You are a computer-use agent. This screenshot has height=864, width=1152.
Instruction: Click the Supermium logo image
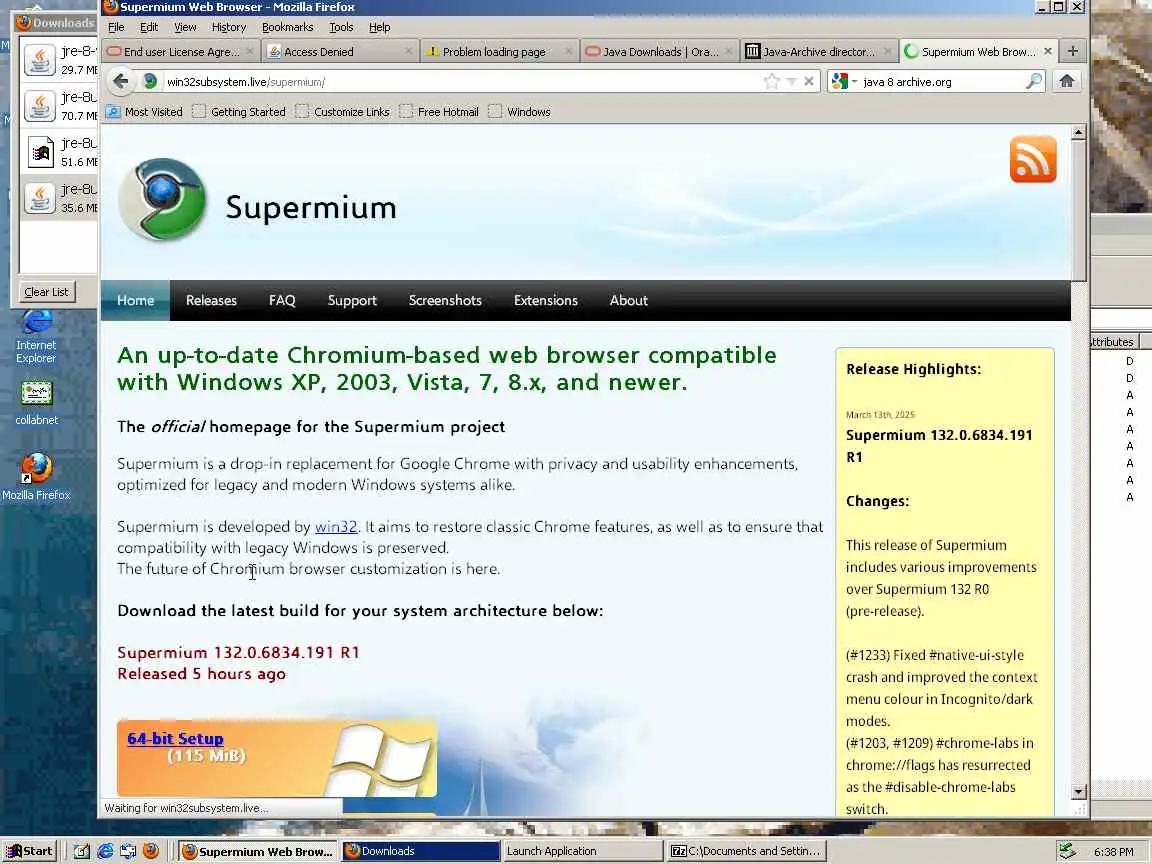point(163,199)
